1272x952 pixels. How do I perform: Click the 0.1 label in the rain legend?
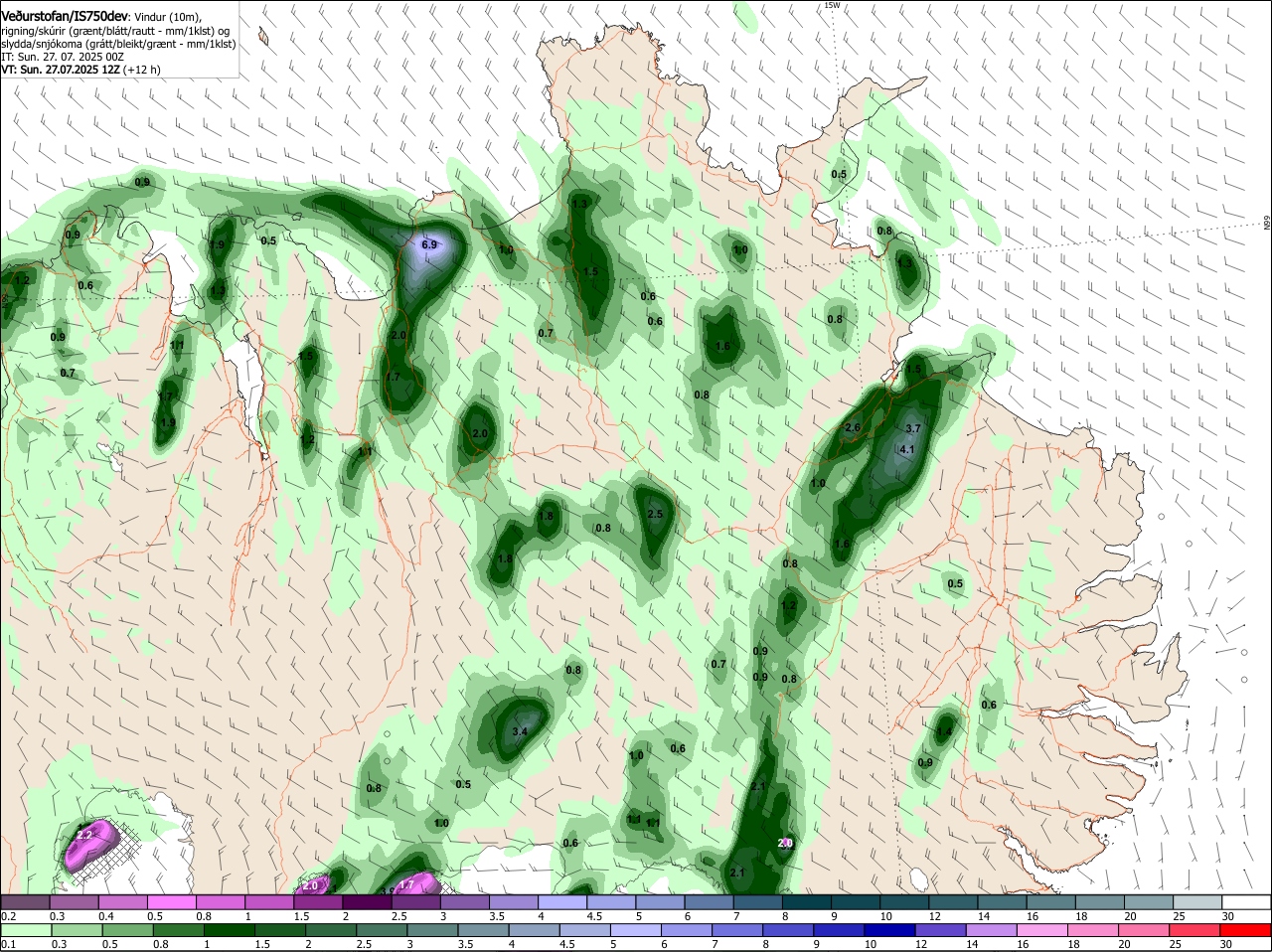(x=8, y=944)
